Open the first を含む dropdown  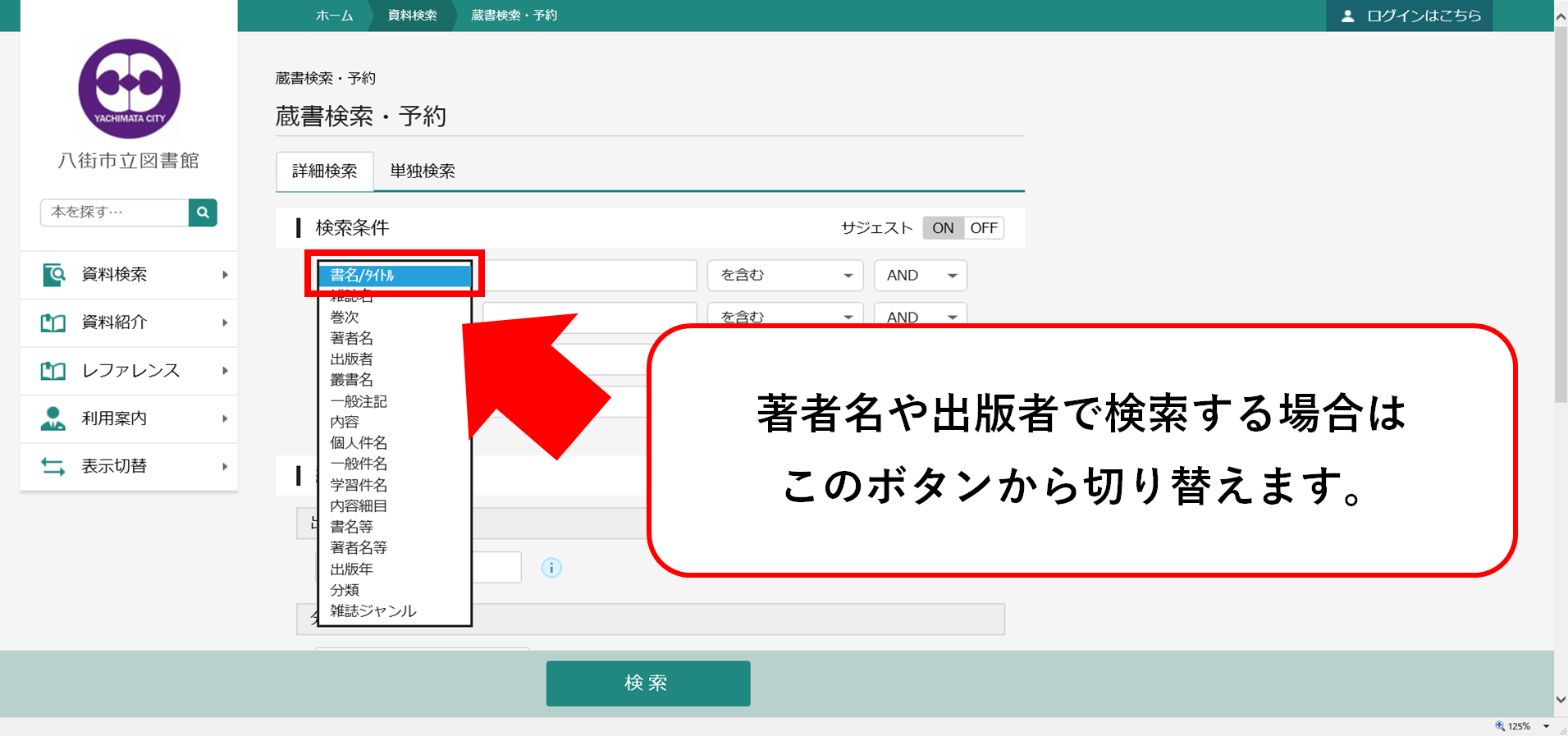(785, 276)
